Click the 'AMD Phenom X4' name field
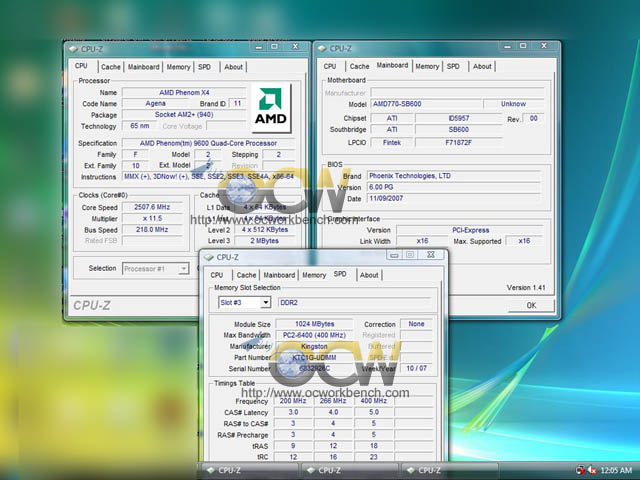 pos(184,93)
